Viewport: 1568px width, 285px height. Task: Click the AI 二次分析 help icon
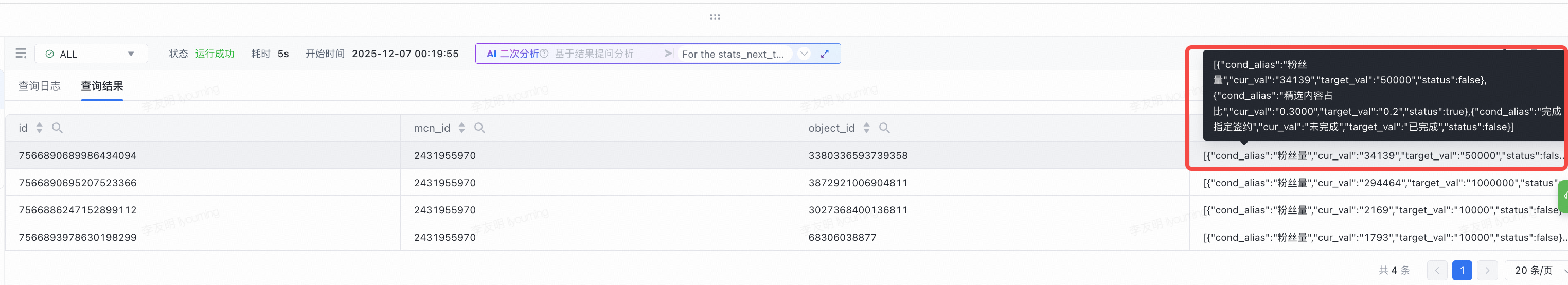click(544, 54)
